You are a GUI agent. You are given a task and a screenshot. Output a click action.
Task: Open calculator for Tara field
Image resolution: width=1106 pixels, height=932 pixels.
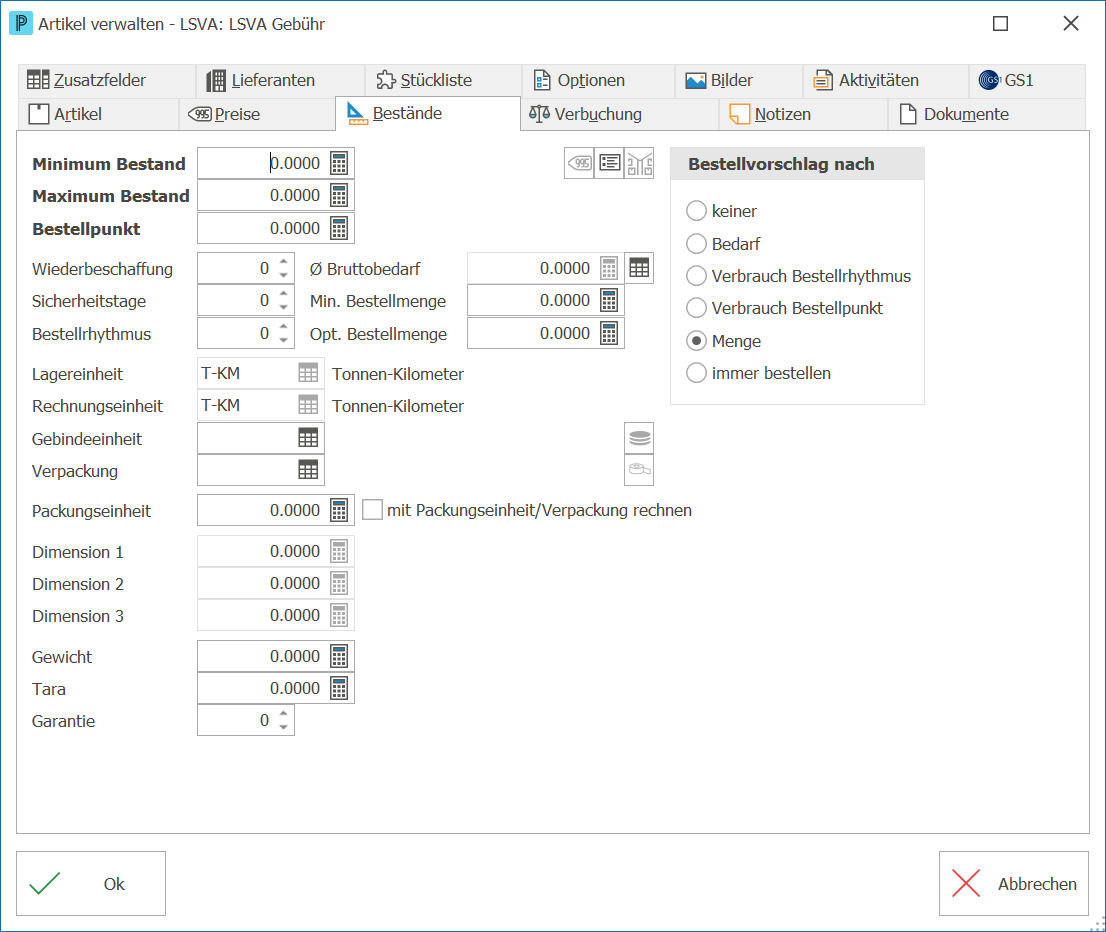339,689
